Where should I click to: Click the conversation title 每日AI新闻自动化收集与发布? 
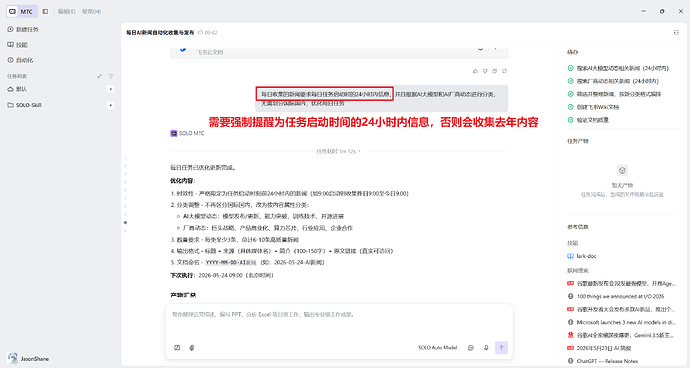tap(160, 33)
